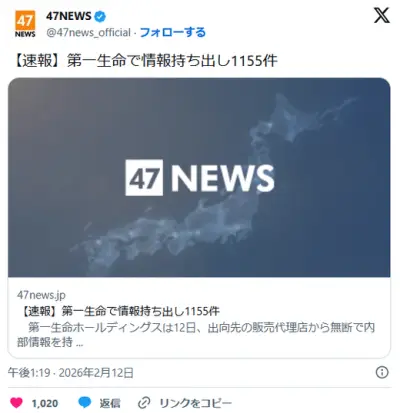Screen dimensions: 400x413
Task: Click the blue reply bubble icon
Action: coord(85,403)
